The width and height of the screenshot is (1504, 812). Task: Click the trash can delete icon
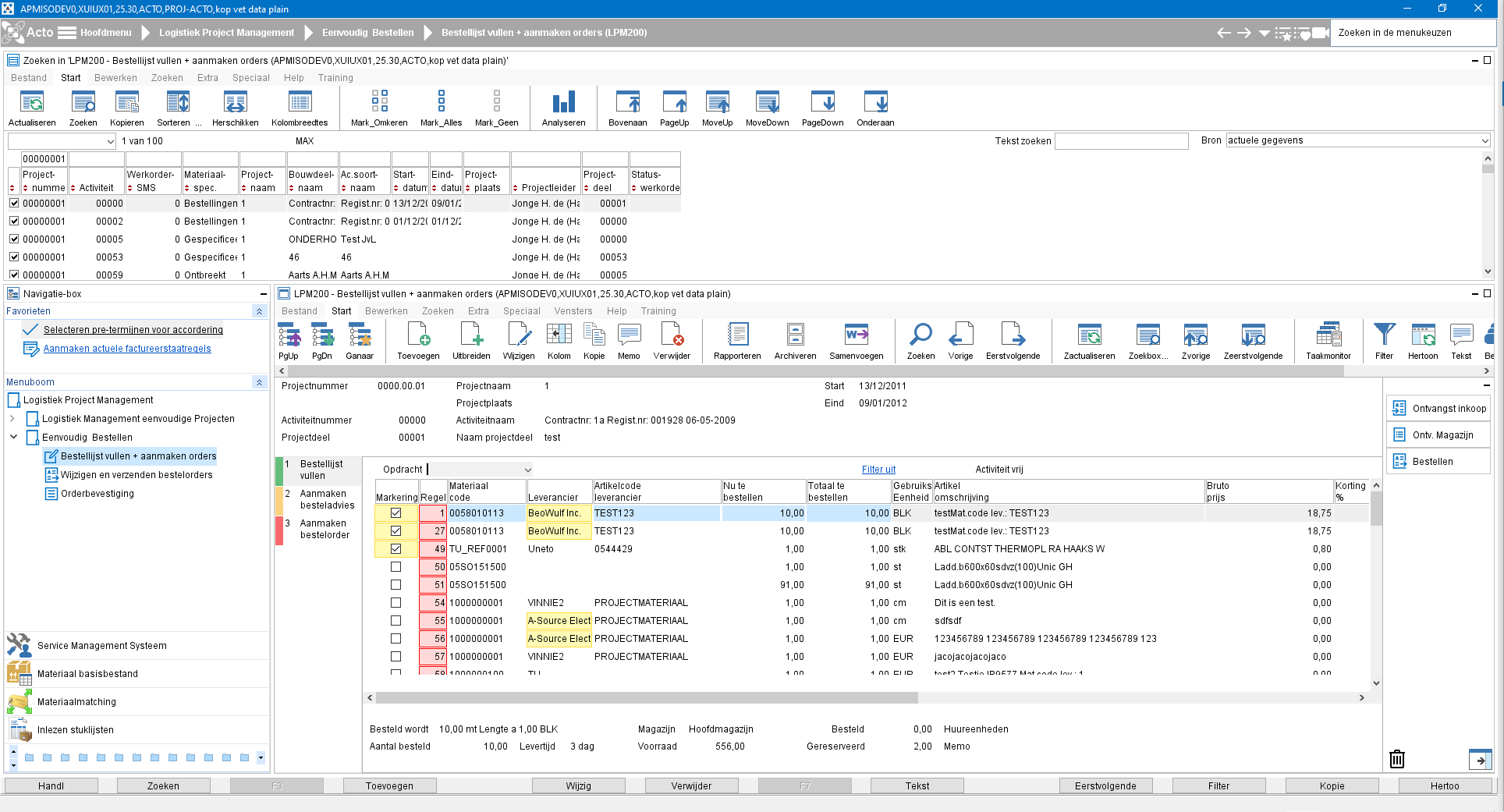(x=1397, y=759)
